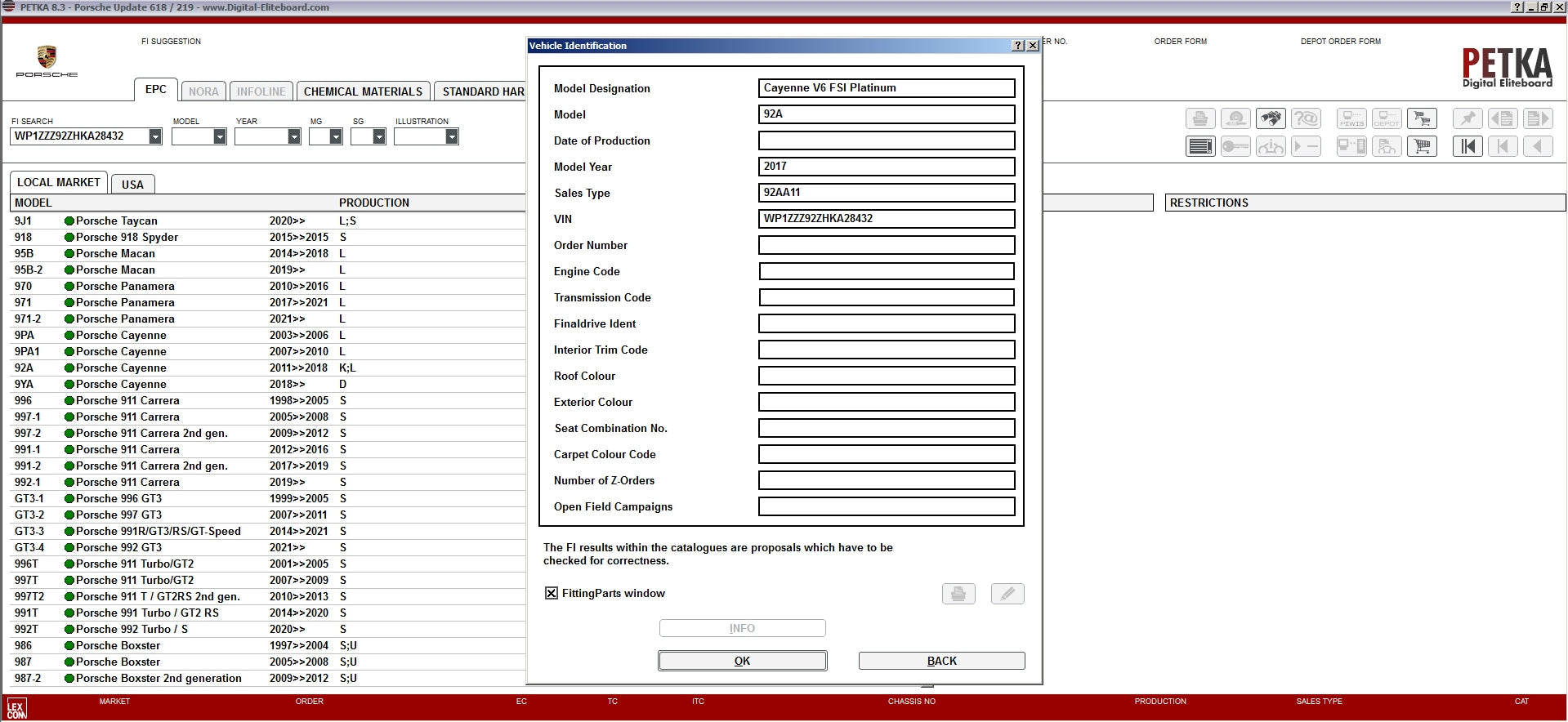This screenshot has width=1568, height=722.
Task: Open the double shopping carts icon
Action: [1423, 119]
